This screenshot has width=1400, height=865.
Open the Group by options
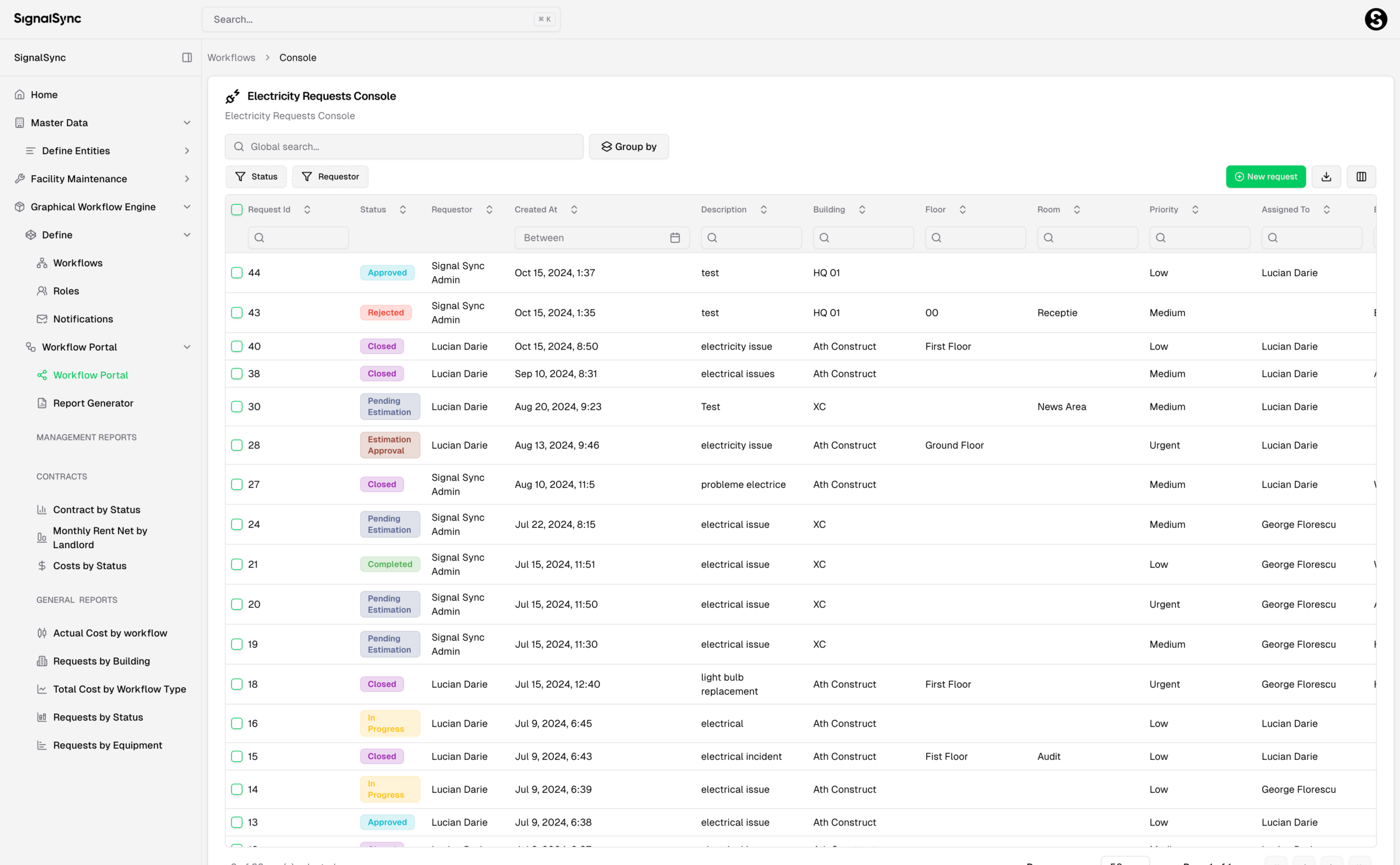tap(628, 147)
